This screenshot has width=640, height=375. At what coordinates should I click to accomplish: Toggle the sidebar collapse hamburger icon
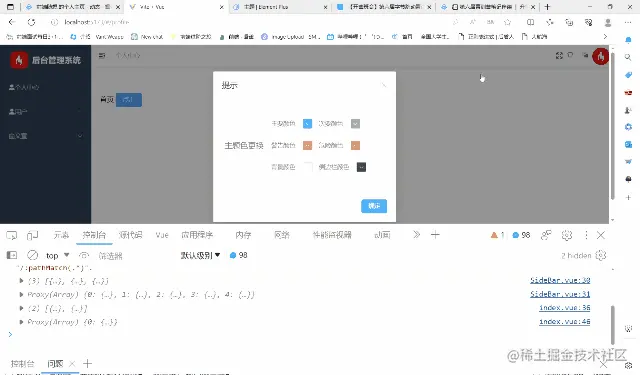102,55
